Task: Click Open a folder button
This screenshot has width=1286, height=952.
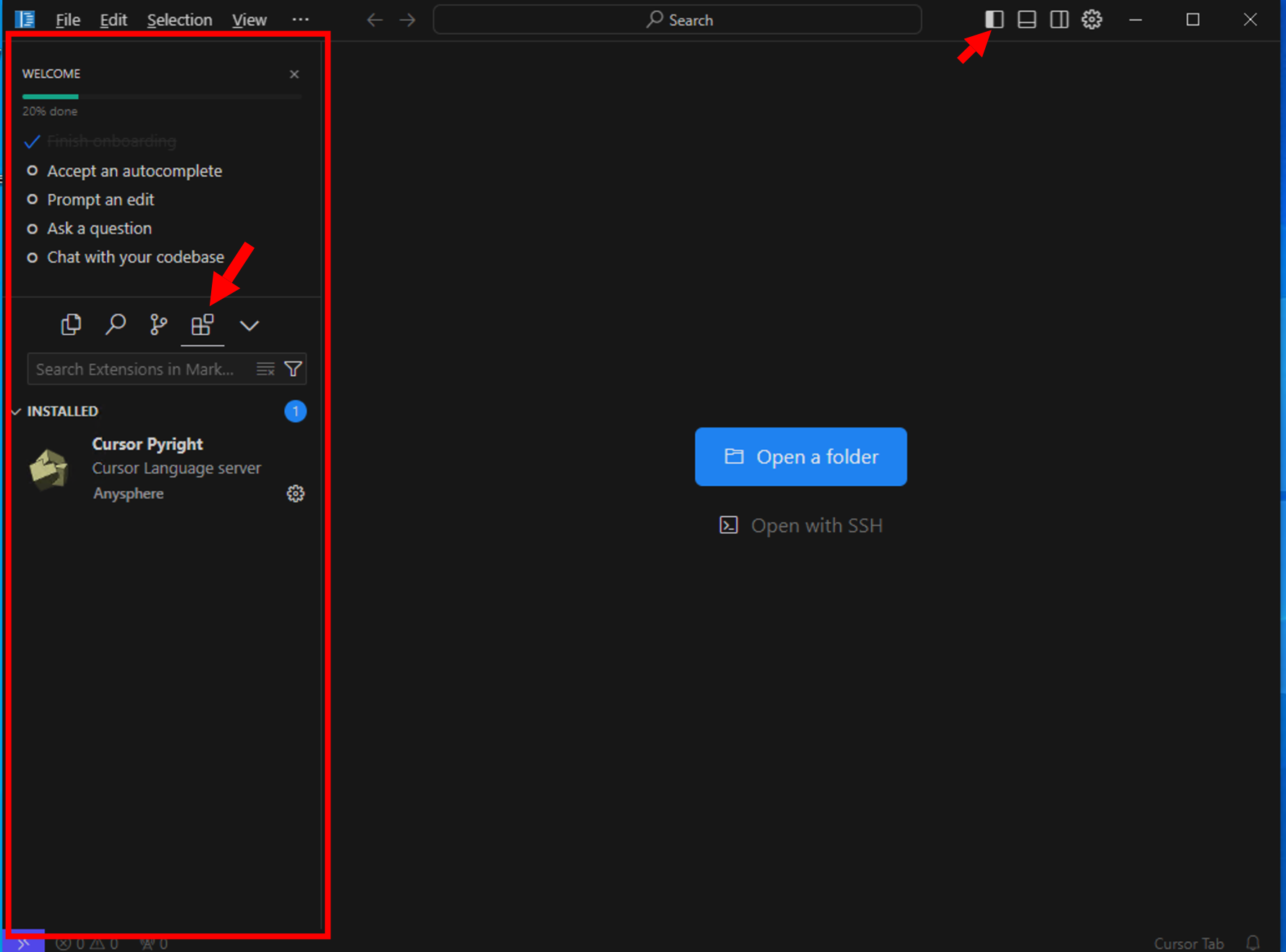Action: 801,456
